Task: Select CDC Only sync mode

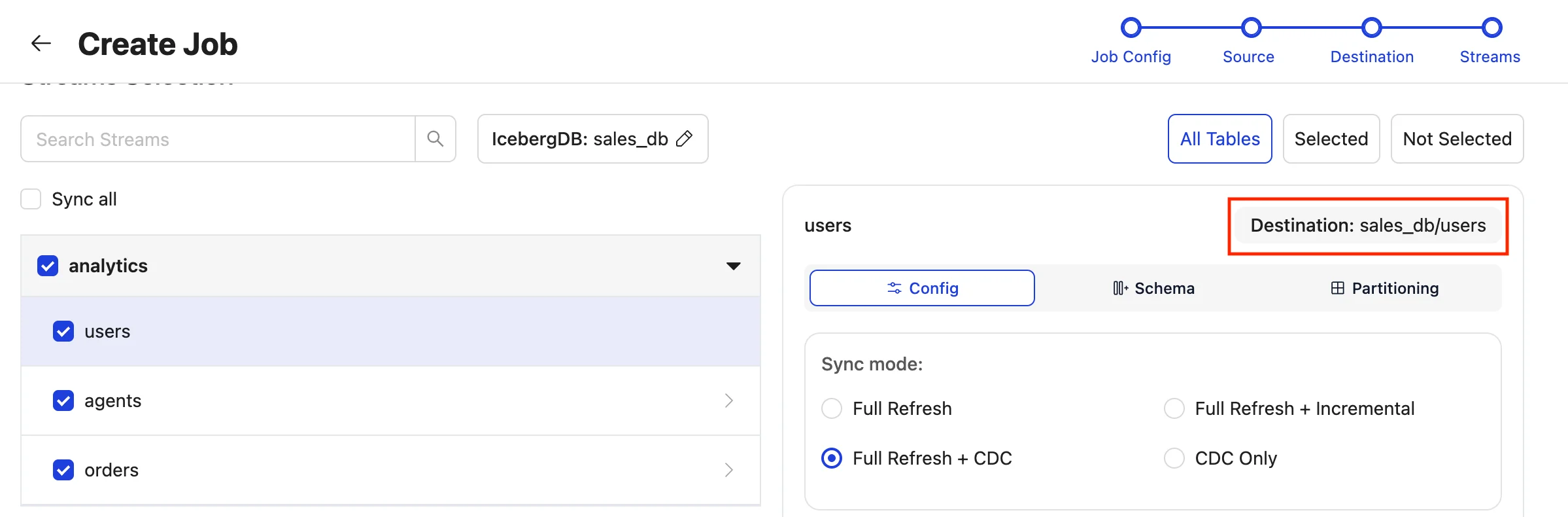Action: [x=1174, y=458]
